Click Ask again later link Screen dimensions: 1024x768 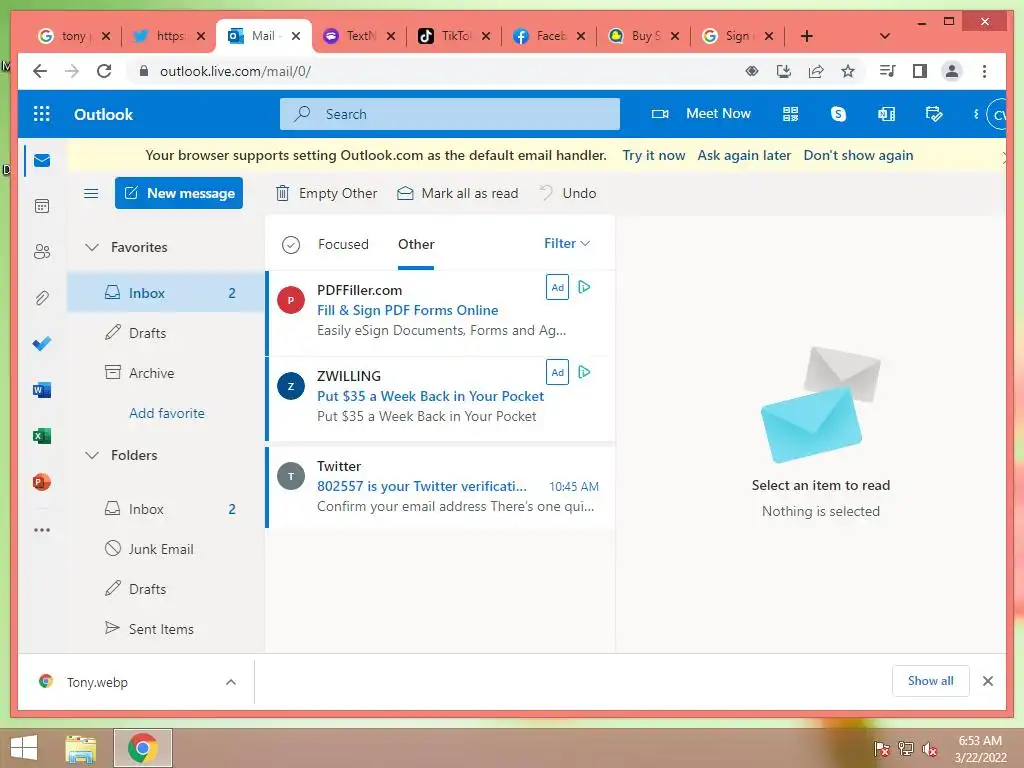point(744,155)
